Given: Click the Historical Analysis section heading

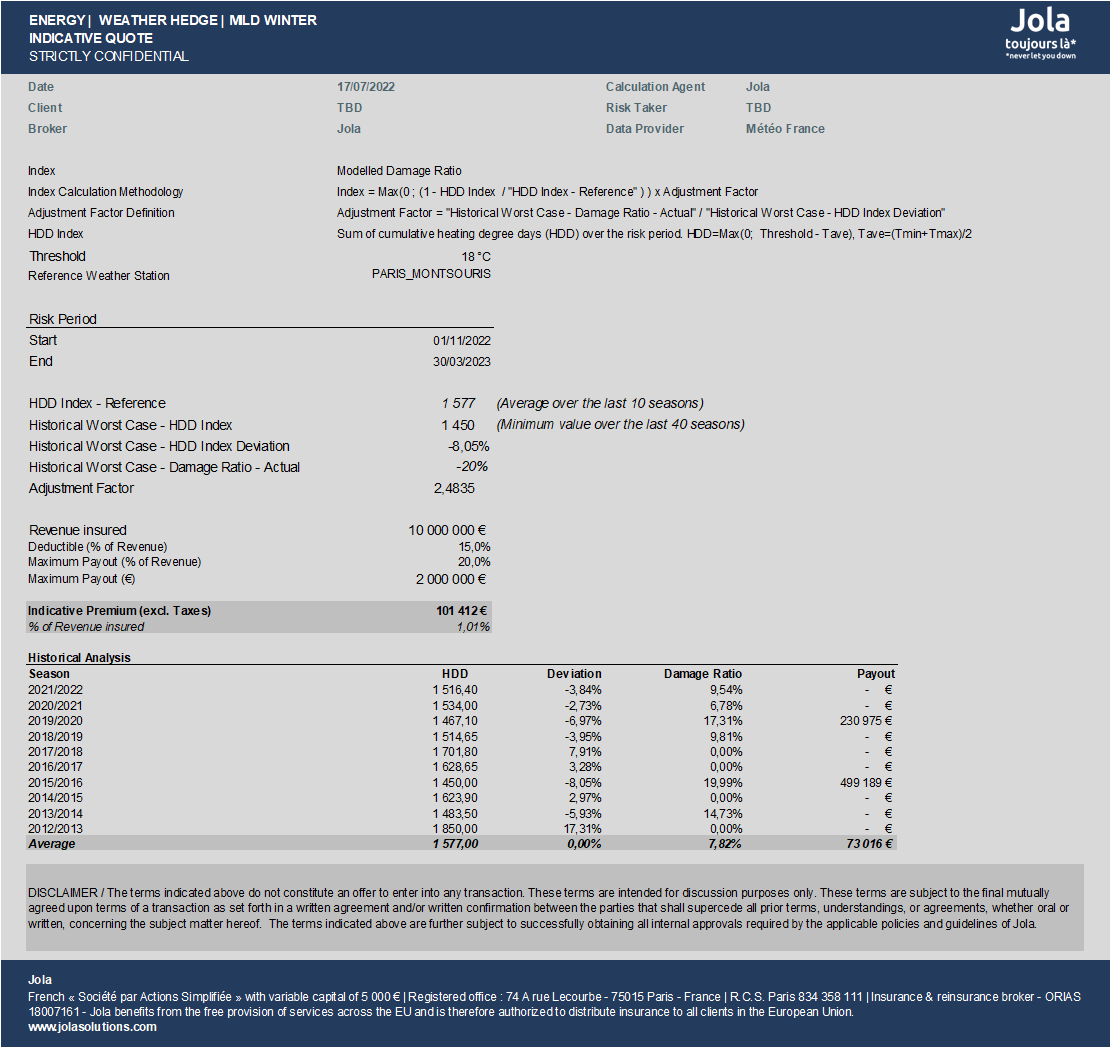Looking at the screenshot, I should [79, 658].
